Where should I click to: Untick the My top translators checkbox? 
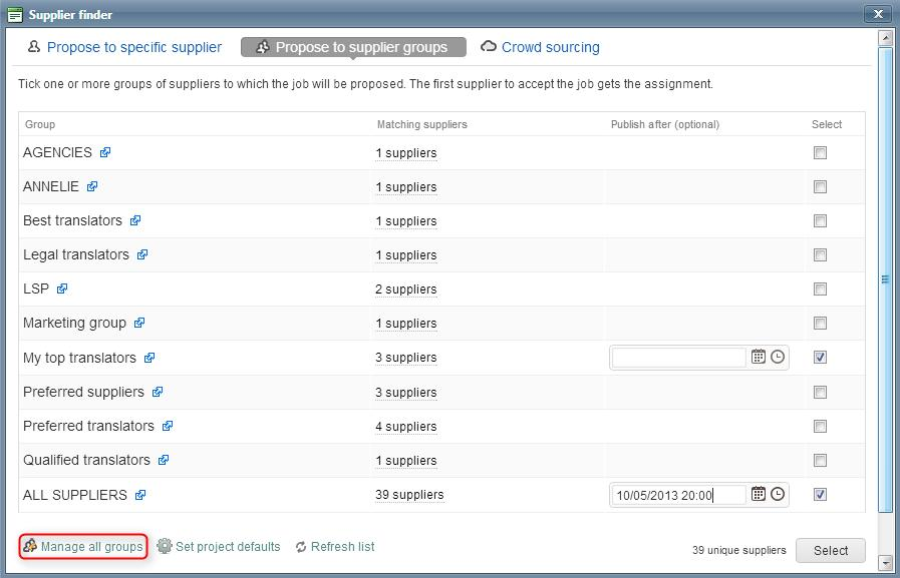pos(820,358)
